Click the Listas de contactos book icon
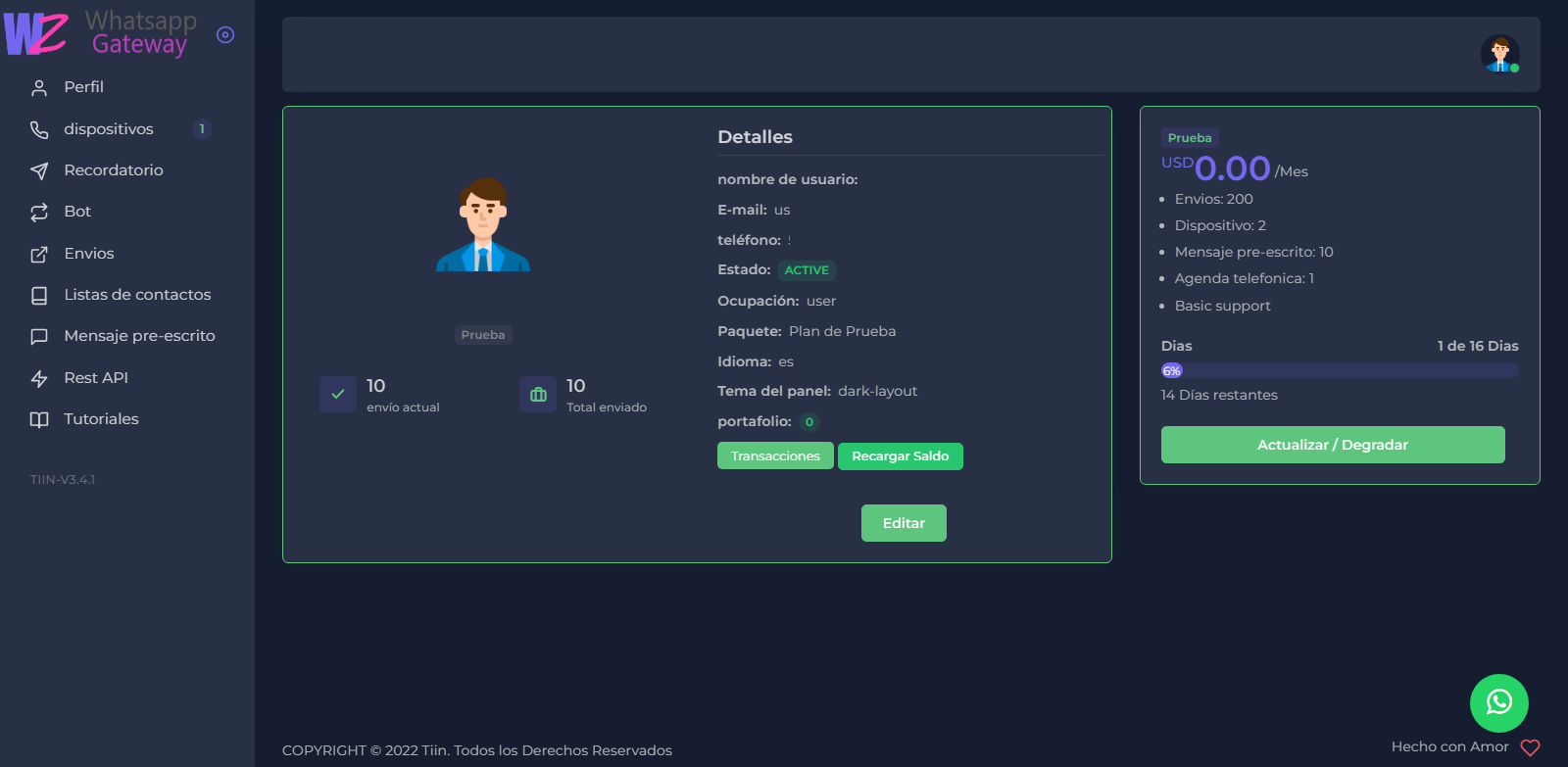Viewport: 1568px width, 767px height. pos(39,296)
